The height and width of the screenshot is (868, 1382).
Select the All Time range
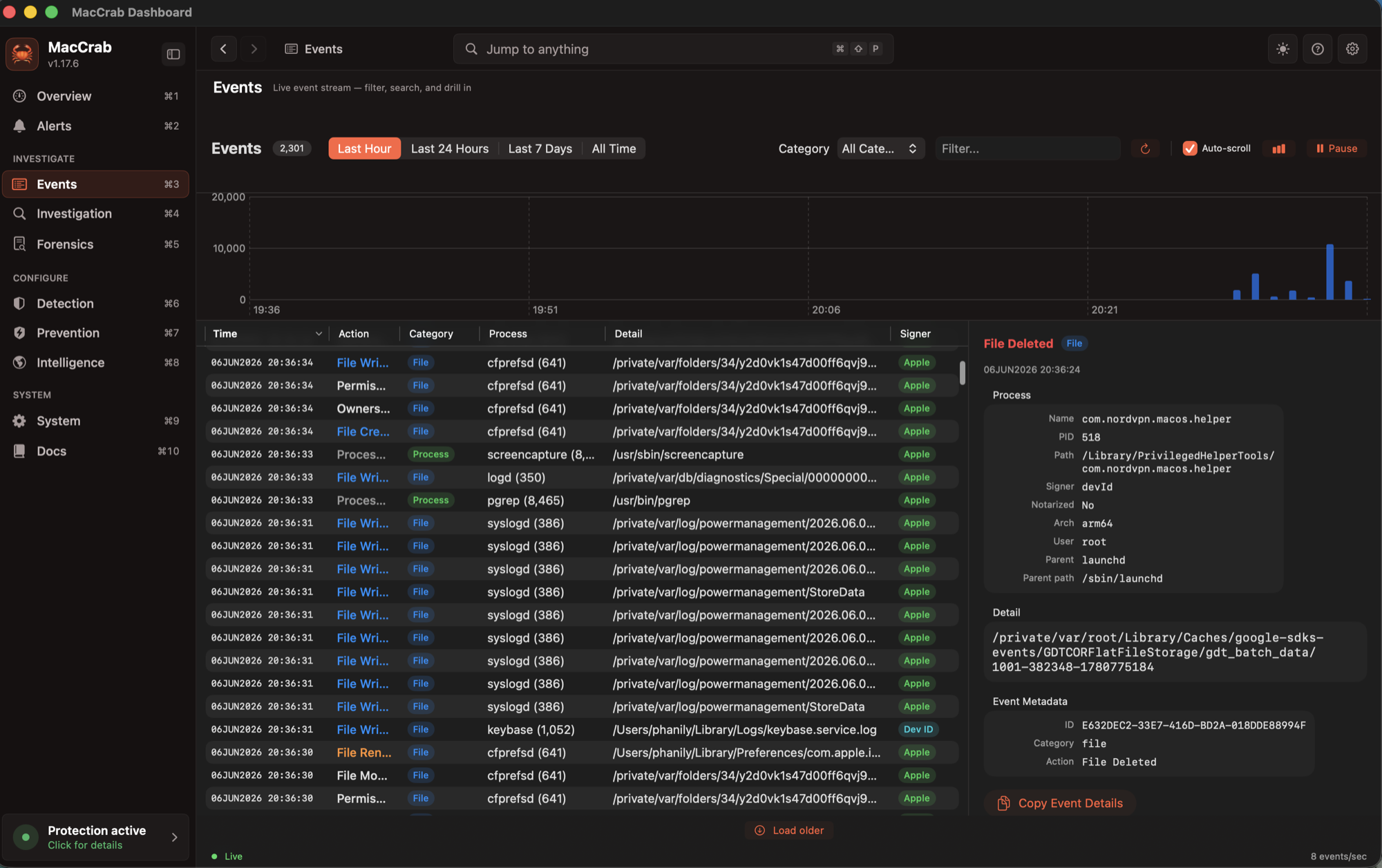pos(614,149)
